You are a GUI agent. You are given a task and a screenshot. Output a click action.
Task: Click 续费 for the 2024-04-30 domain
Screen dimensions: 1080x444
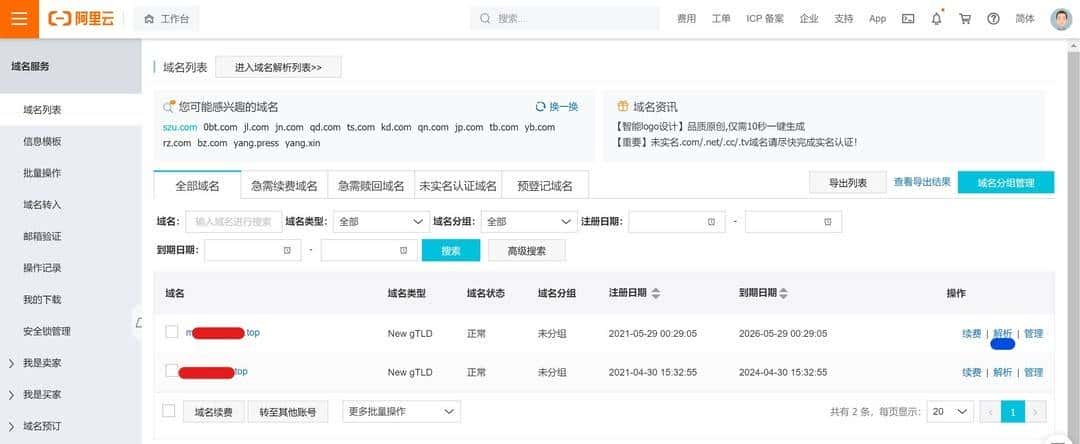coord(972,372)
